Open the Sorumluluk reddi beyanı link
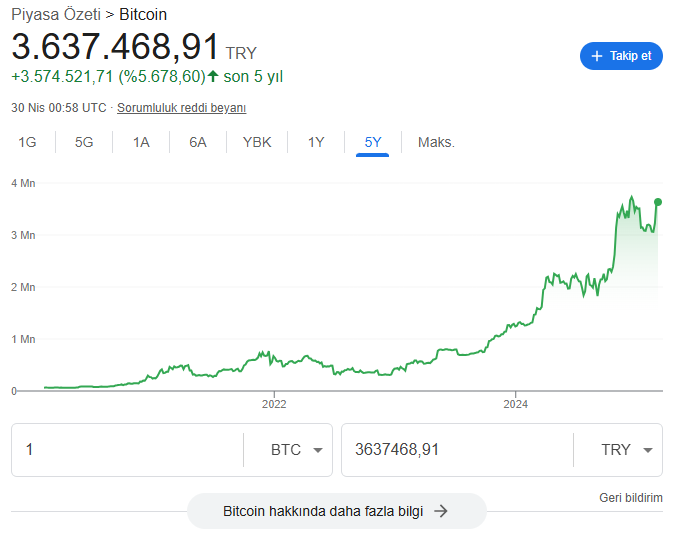688x535 pixels. click(x=181, y=108)
